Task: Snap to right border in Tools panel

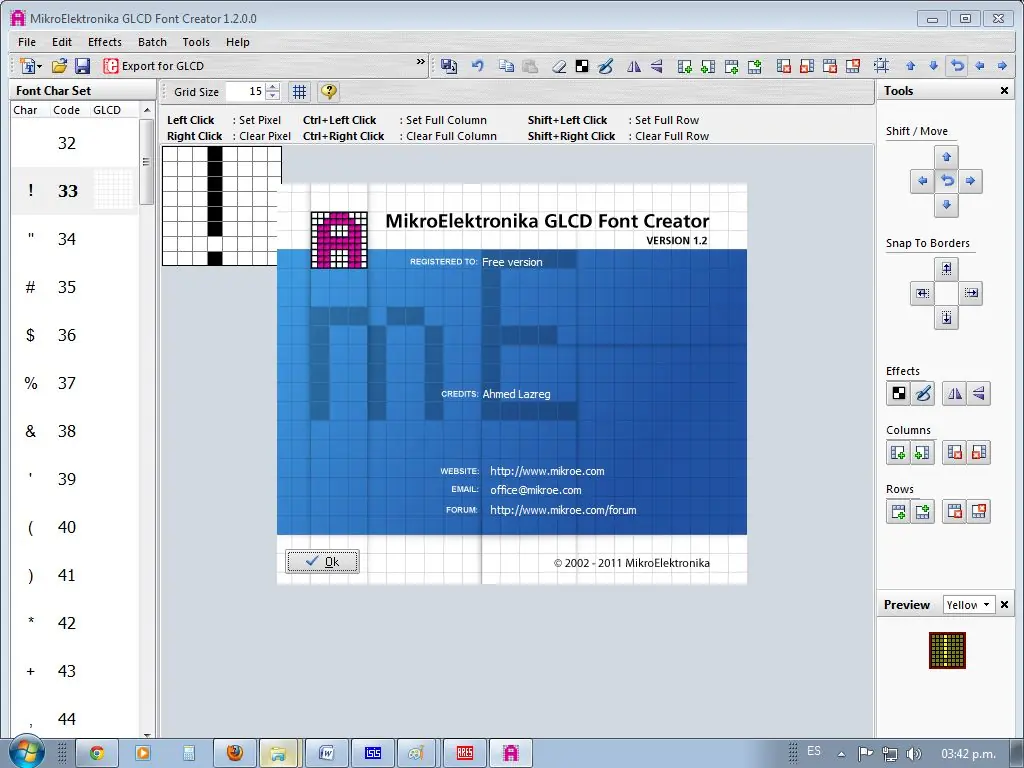Action: point(971,293)
